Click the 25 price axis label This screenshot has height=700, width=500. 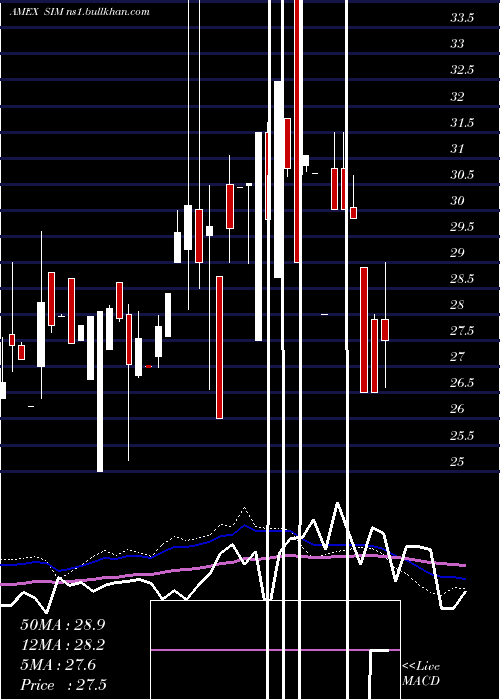tap(457, 461)
